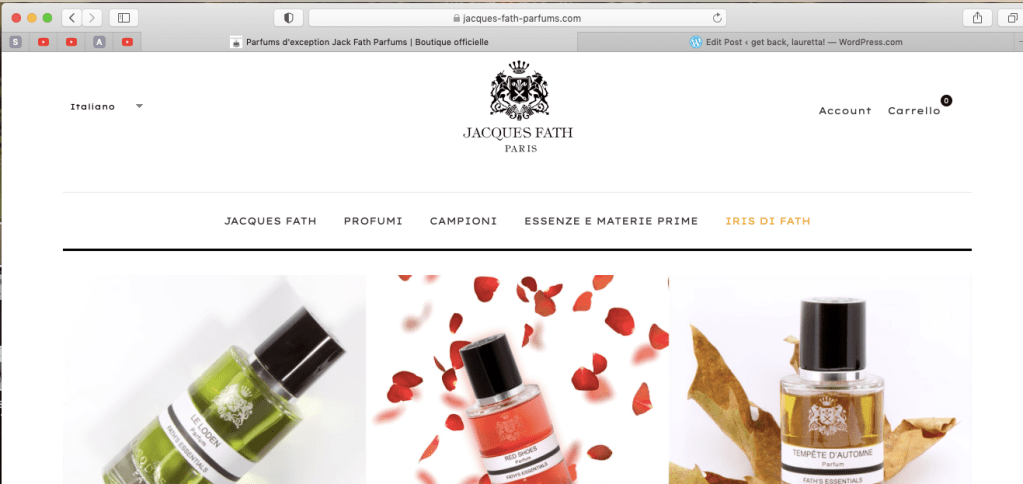Open the Share sheet icon
1023x484 pixels.
pos(977,18)
